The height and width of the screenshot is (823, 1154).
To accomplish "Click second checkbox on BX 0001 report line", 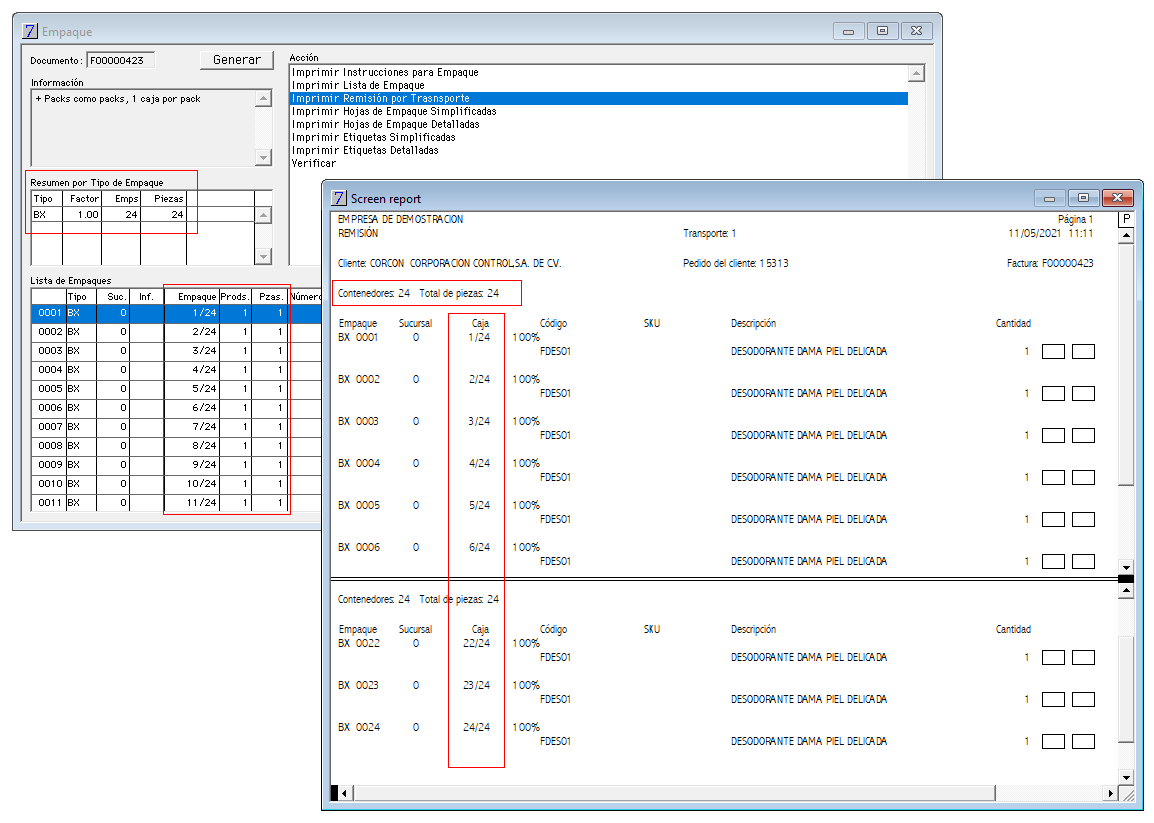I will point(1083,352).
